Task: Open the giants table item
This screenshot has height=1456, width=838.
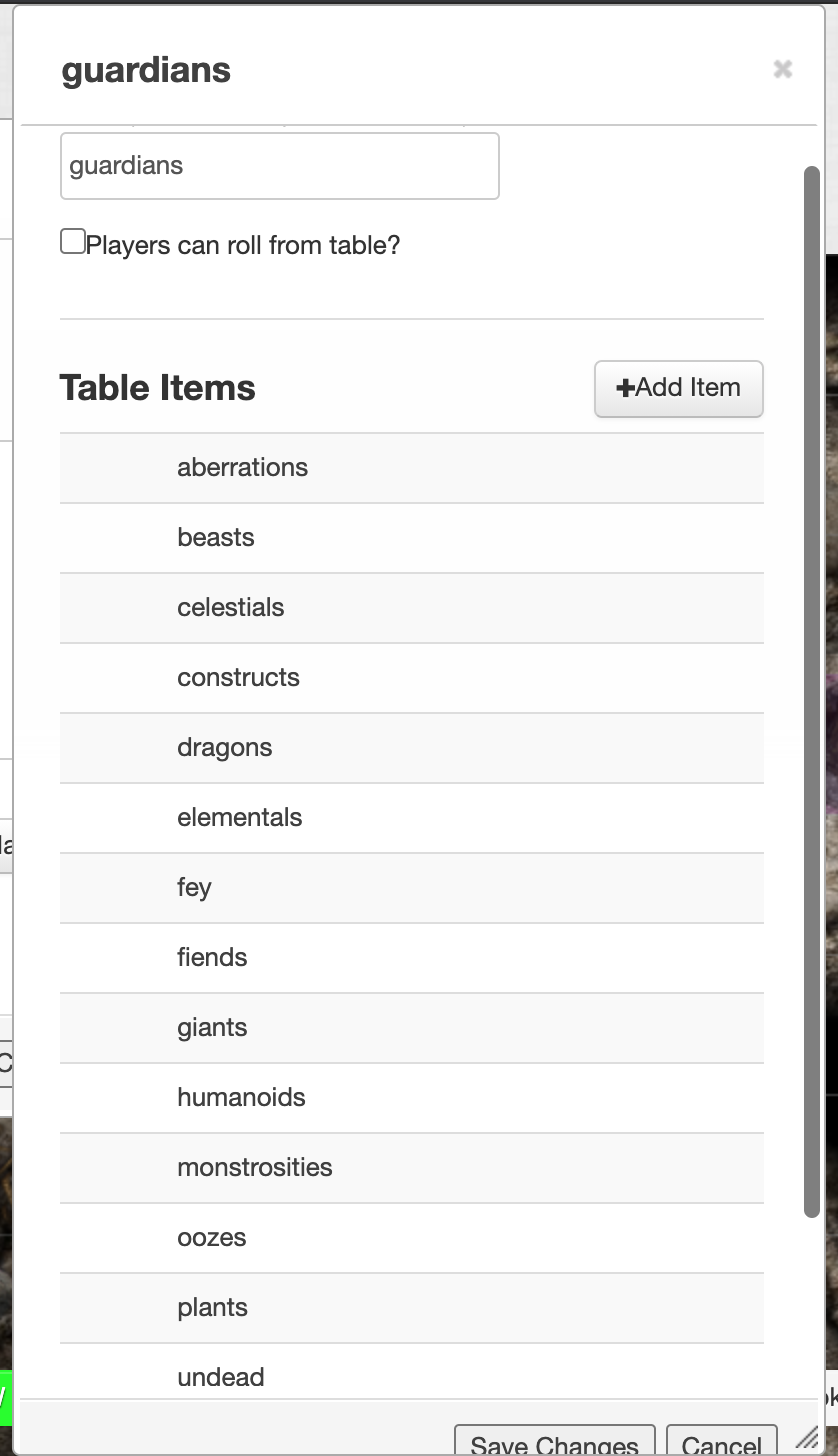Action: point(412,1028)
